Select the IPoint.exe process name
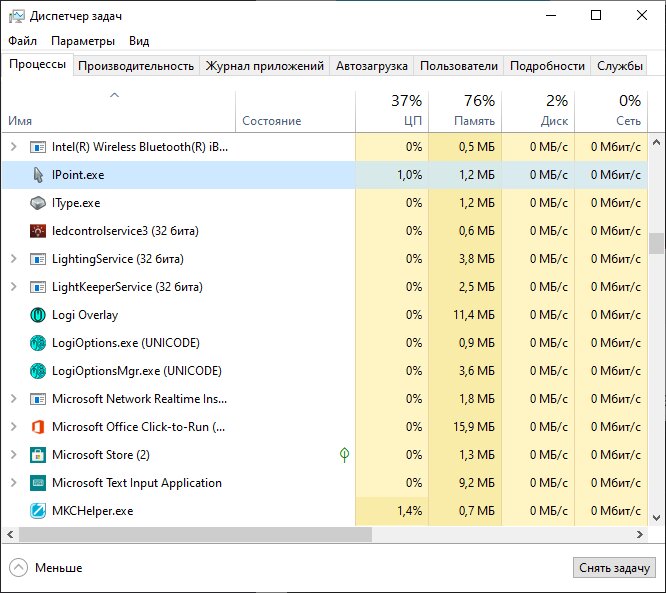 (x=78, y=175)
